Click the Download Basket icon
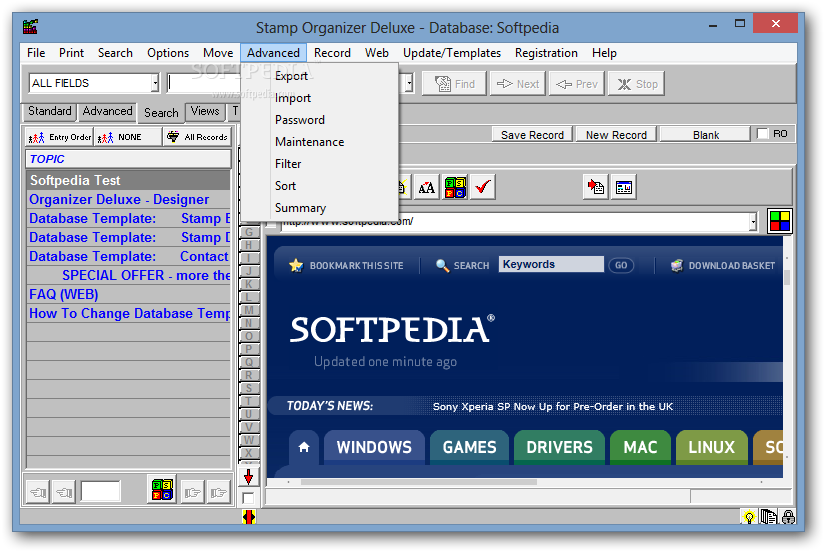The height and width of the screenshot is (552, 825). point(677,265)
